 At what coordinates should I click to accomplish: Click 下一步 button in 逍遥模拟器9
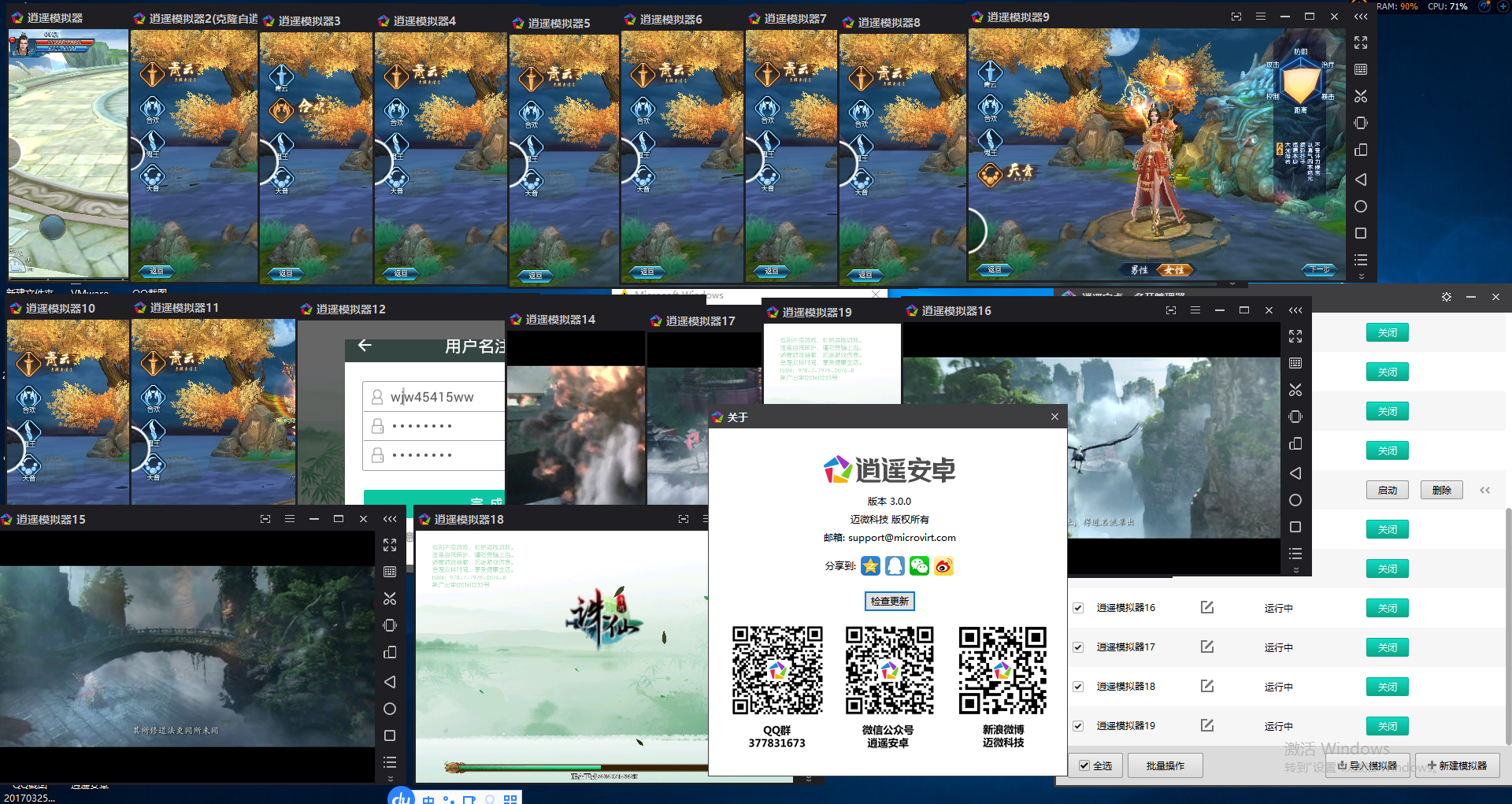tap(1320, 269)
